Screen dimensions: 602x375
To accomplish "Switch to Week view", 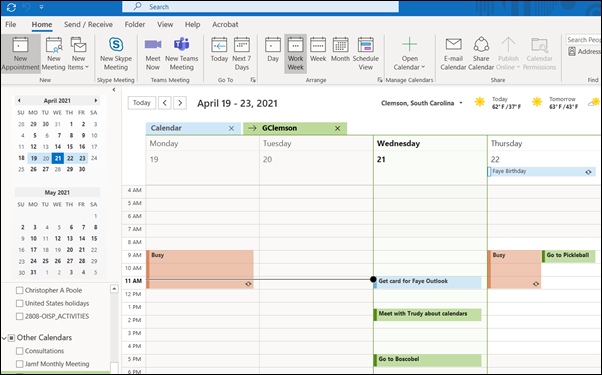I will [x=318, y=50].
